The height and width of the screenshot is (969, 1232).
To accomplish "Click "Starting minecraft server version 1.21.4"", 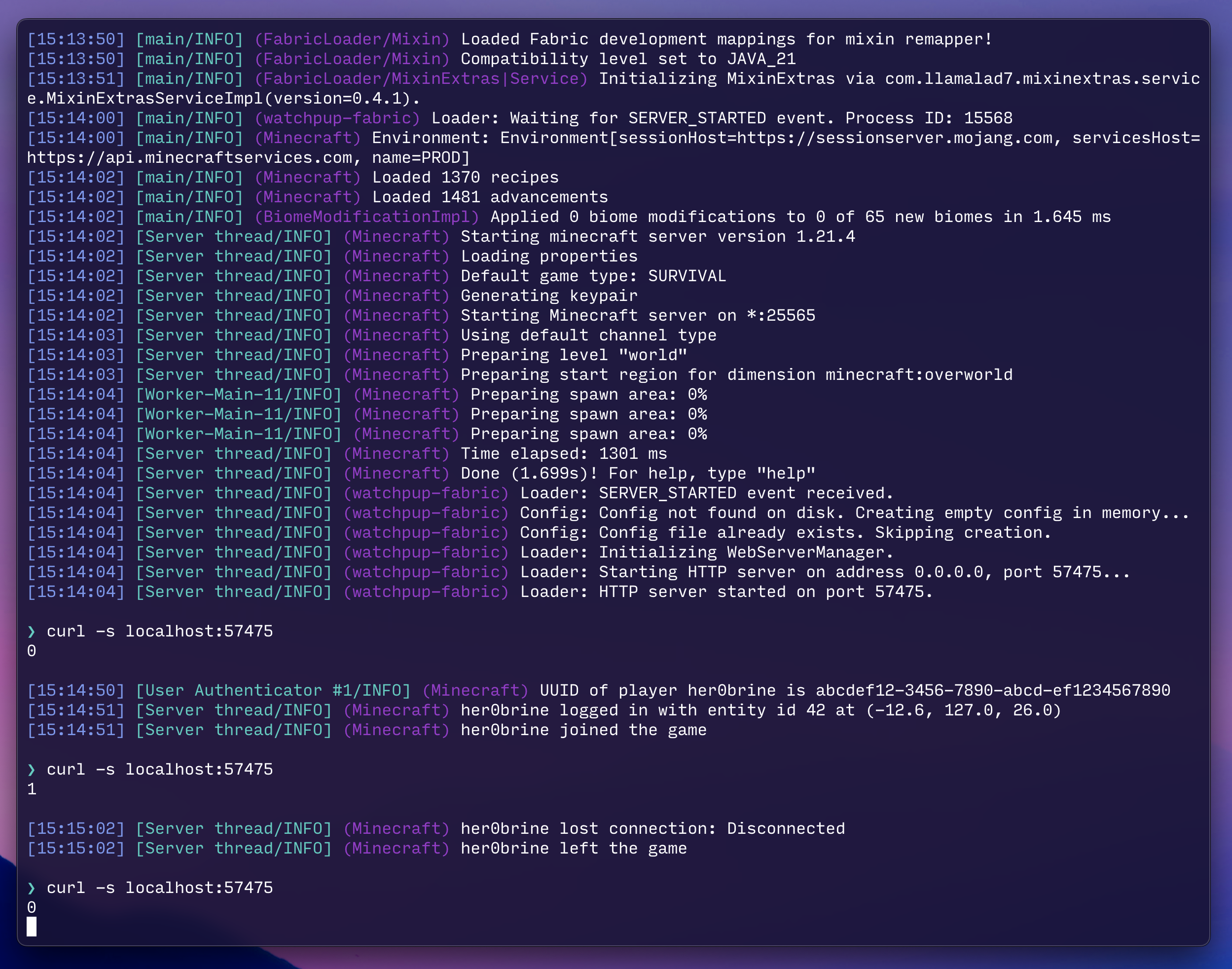I will click(x=657, y=237).
